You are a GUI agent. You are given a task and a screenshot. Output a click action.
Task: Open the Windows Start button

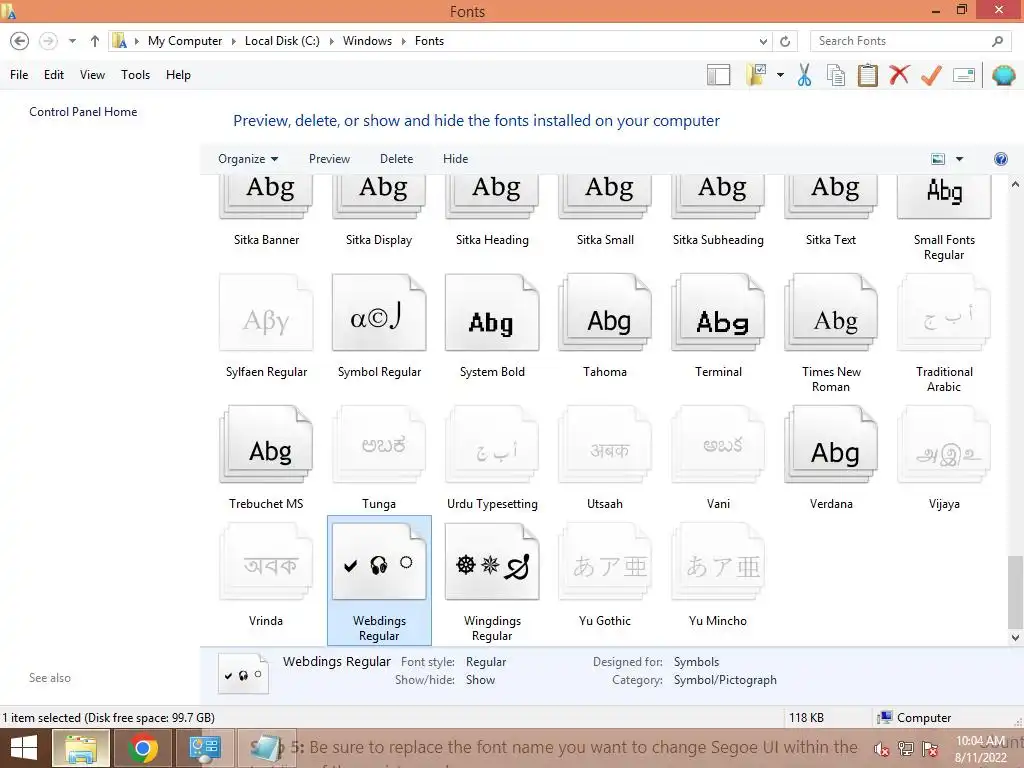coord(24,748)
